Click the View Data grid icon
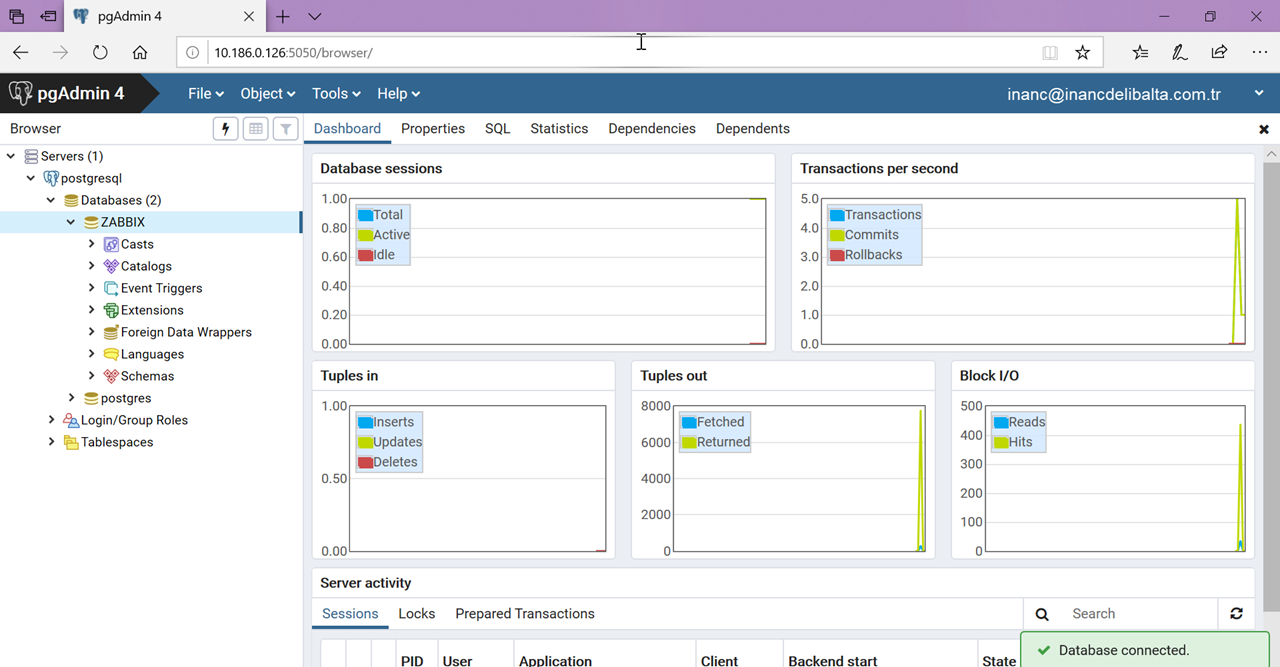 pyautogui.click(x=256, y=129)
